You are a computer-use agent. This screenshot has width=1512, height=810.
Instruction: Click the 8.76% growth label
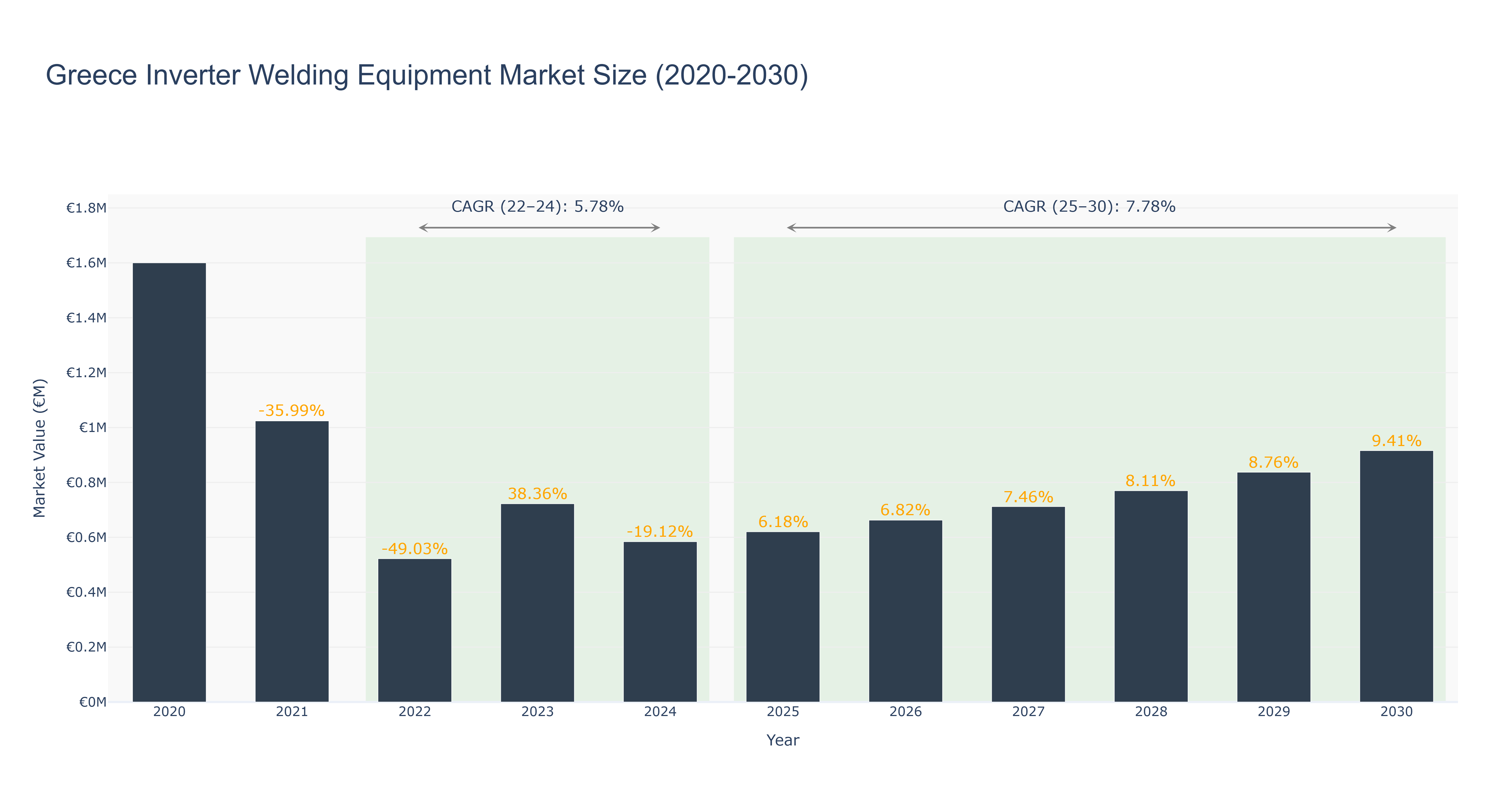1273,463
